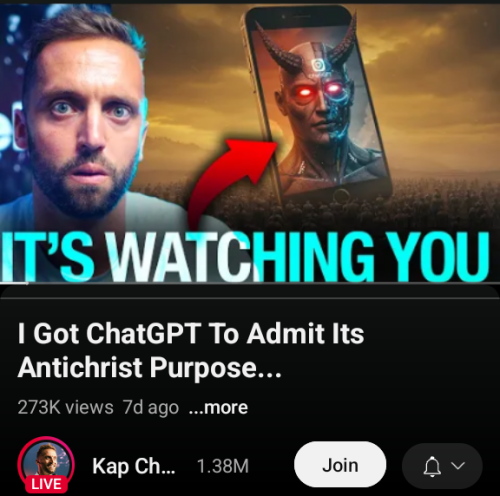Click the IT'S WATCHING YOU caption
This screenshot has height=496, width=500.
245,257
